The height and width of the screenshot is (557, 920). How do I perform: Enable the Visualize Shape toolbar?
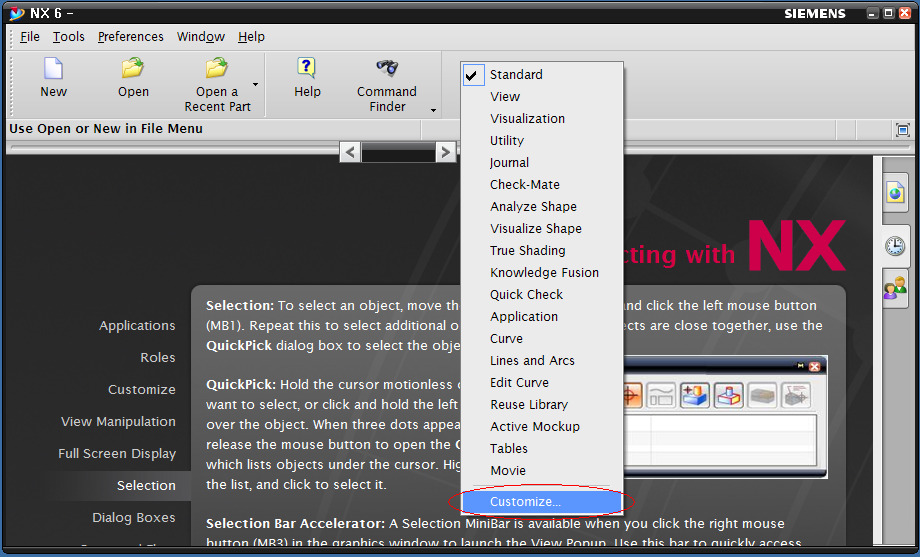(542, 228)
